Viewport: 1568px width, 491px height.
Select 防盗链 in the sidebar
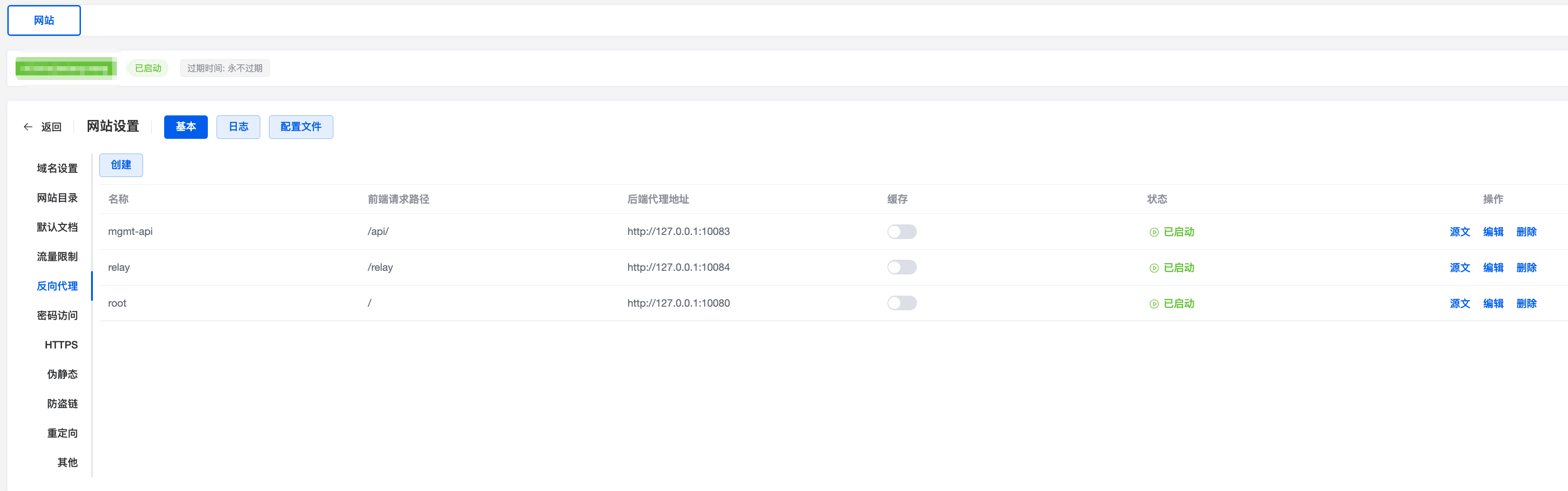pos(62,403)
